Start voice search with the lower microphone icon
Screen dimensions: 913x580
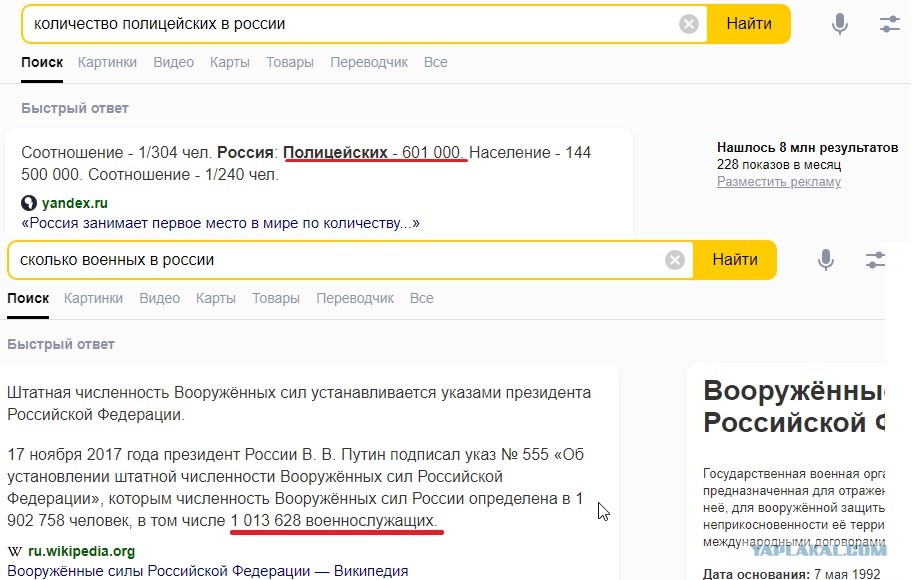825,260
